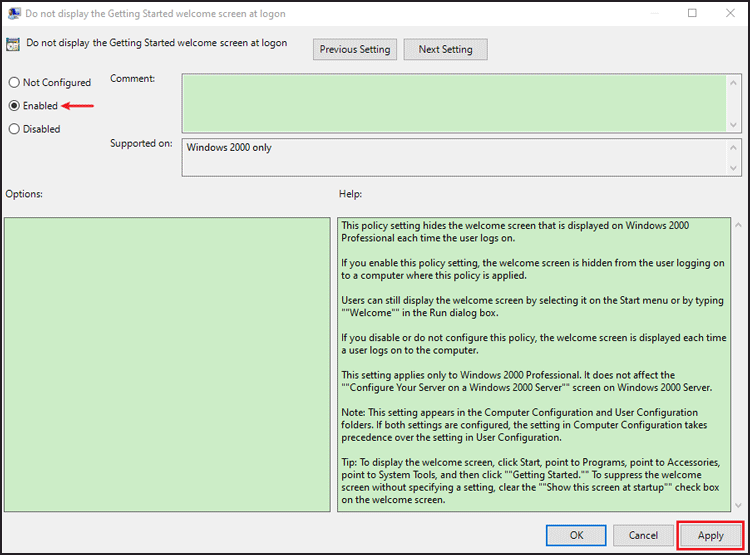The width and height of the screenshot is (750, 555).
Task: Click the Cancel button
Action: pyautogui.click(x=643, y=535)
